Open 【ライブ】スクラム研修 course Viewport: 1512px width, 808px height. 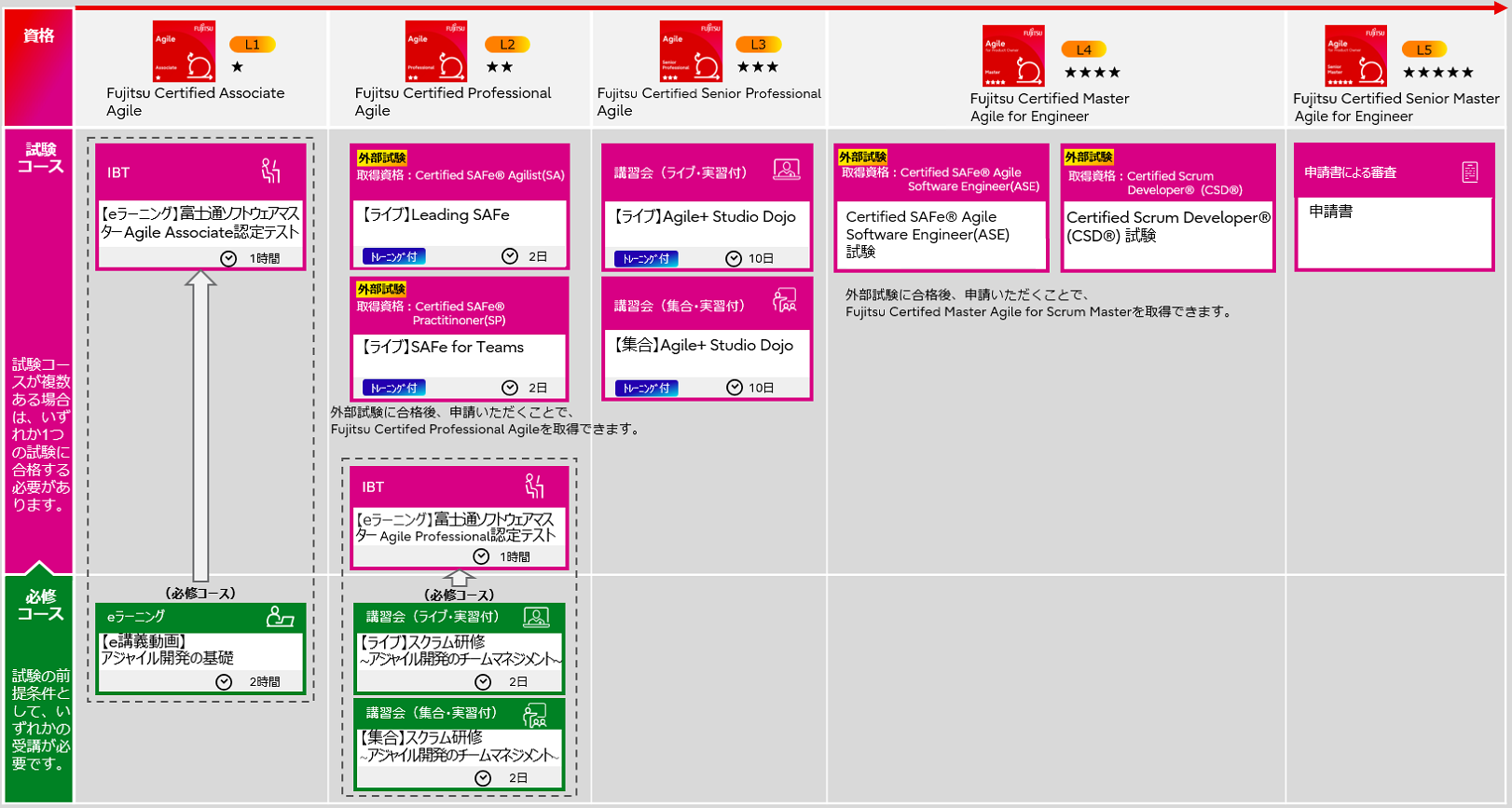tap(460, 651)
